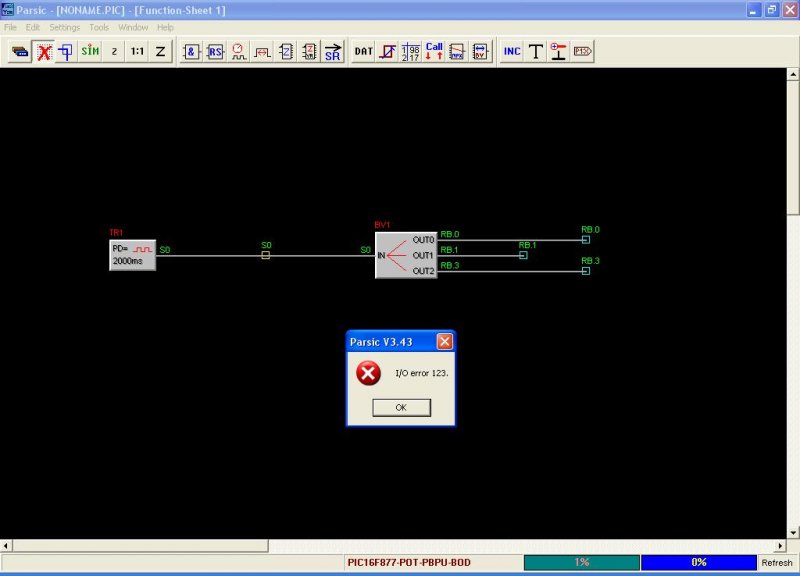Open the Window menu
800x576 pixels.
pos(133,27)
